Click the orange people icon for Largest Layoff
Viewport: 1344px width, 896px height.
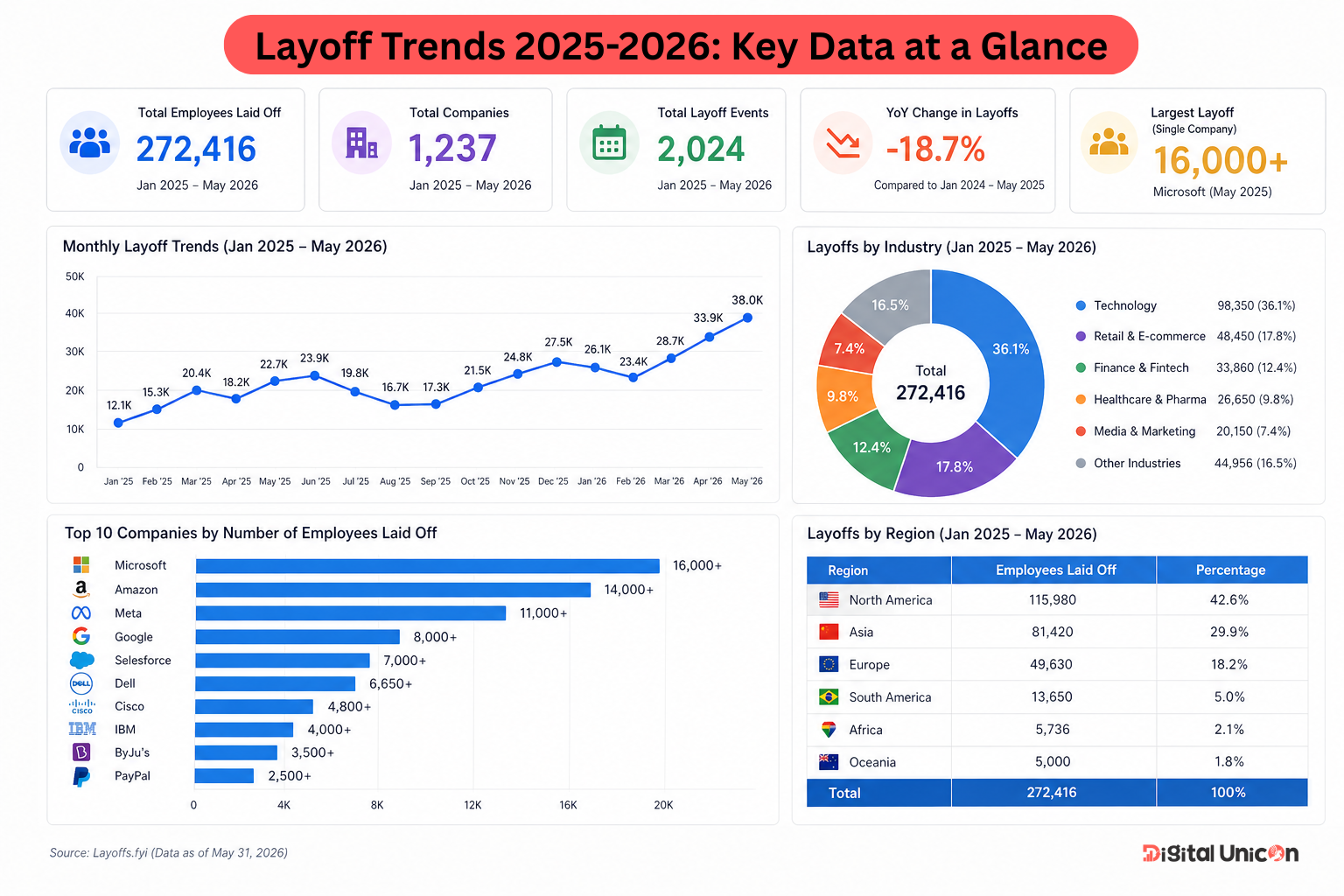1109,143
